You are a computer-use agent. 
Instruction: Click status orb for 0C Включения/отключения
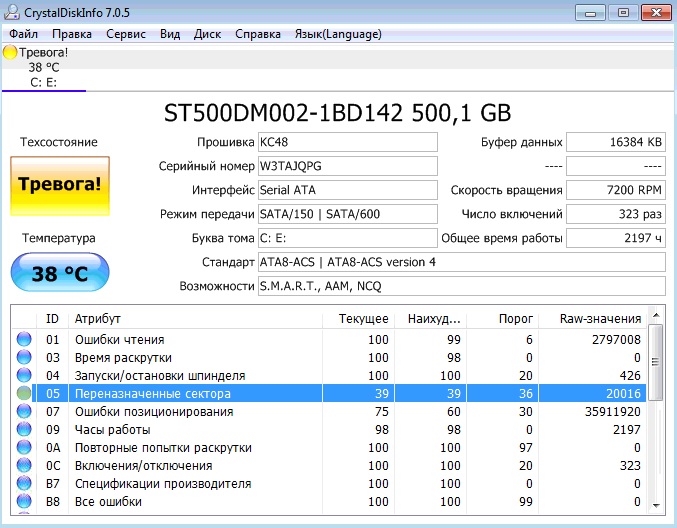click(24, 465)
